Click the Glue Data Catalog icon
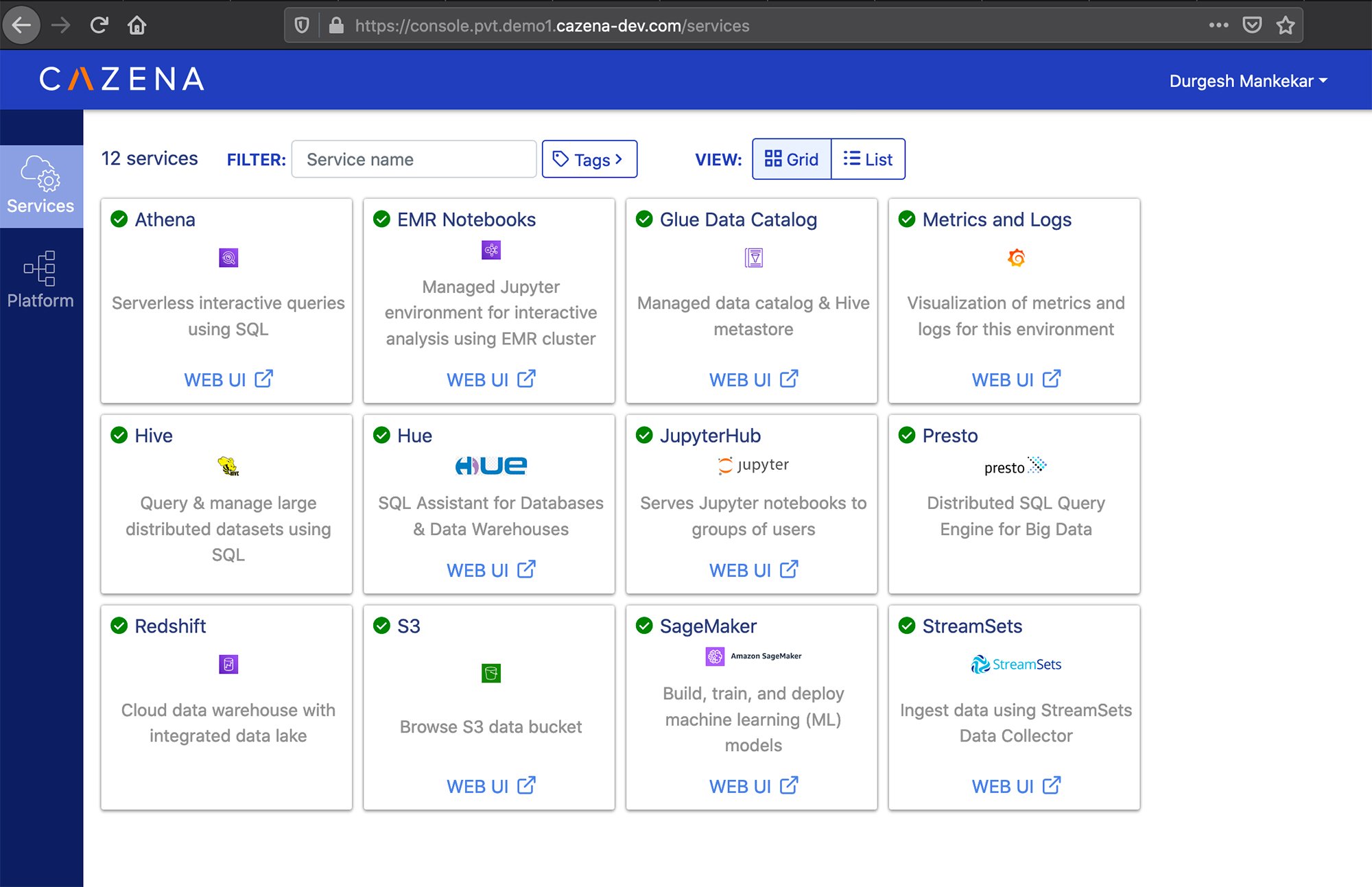This screenshot has height=887, width=1372. (x=753, y=257)
